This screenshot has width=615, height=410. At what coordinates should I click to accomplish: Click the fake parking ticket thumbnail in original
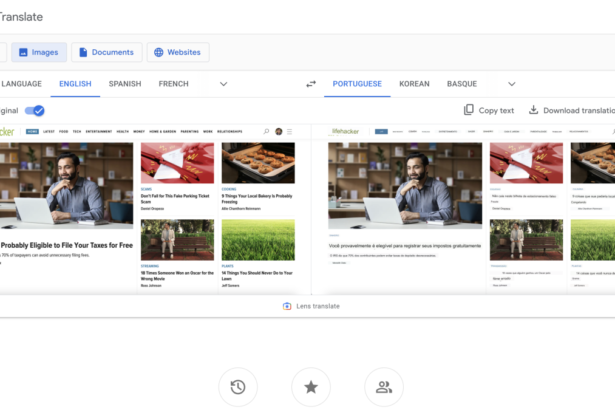click(177, 163)
